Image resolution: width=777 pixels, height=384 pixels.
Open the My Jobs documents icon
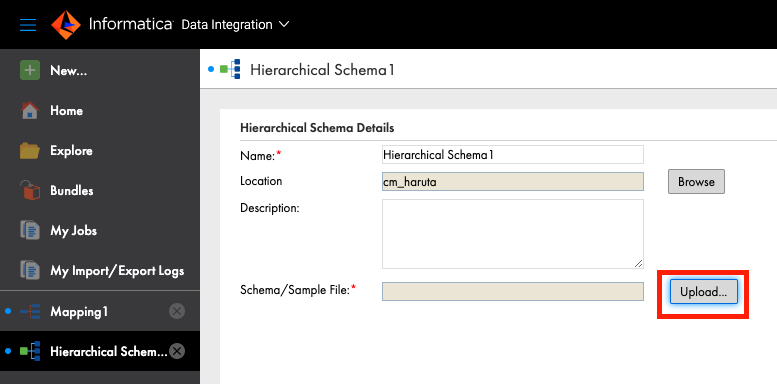(x=30, y=230)
